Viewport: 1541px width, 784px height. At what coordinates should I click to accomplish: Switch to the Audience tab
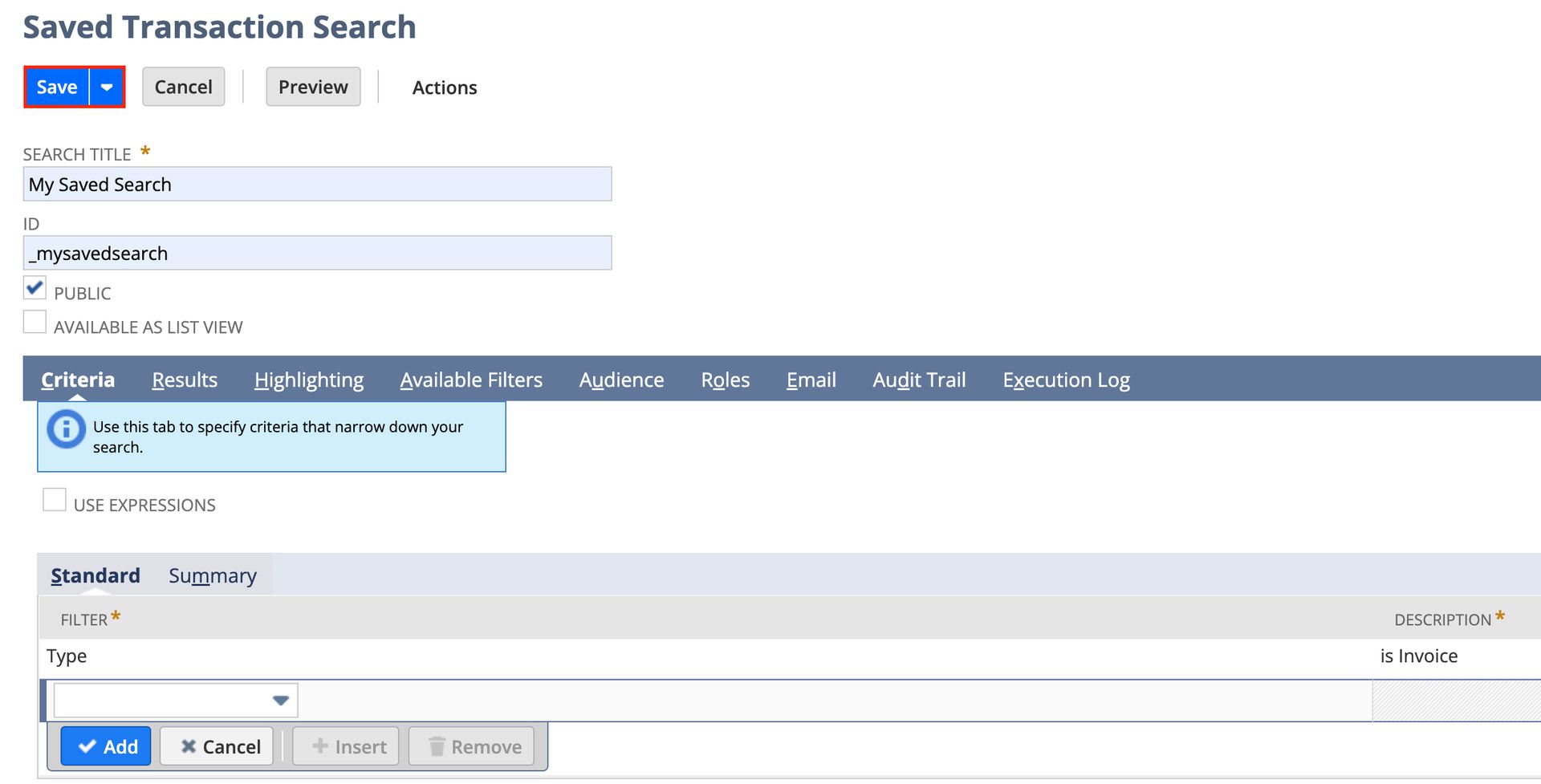coord(621,380)
